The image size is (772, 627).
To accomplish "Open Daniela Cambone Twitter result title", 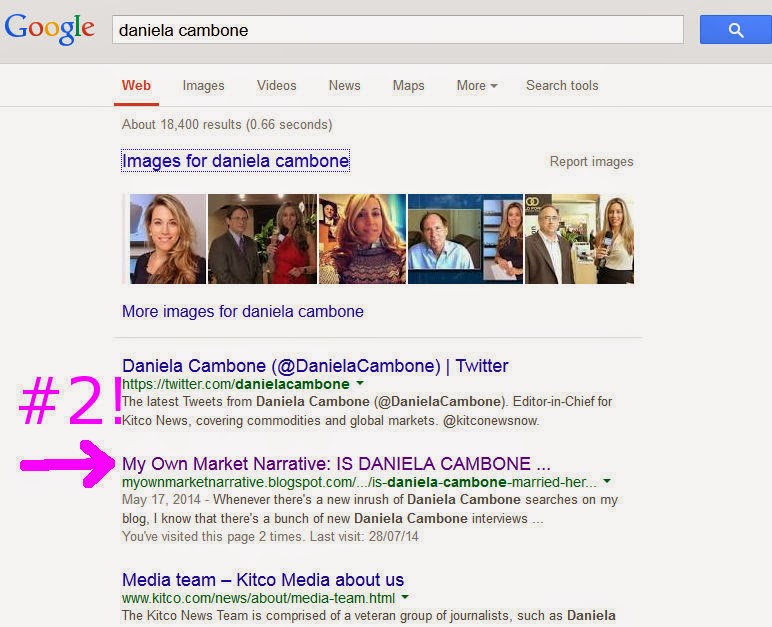I will pos(315,366).
